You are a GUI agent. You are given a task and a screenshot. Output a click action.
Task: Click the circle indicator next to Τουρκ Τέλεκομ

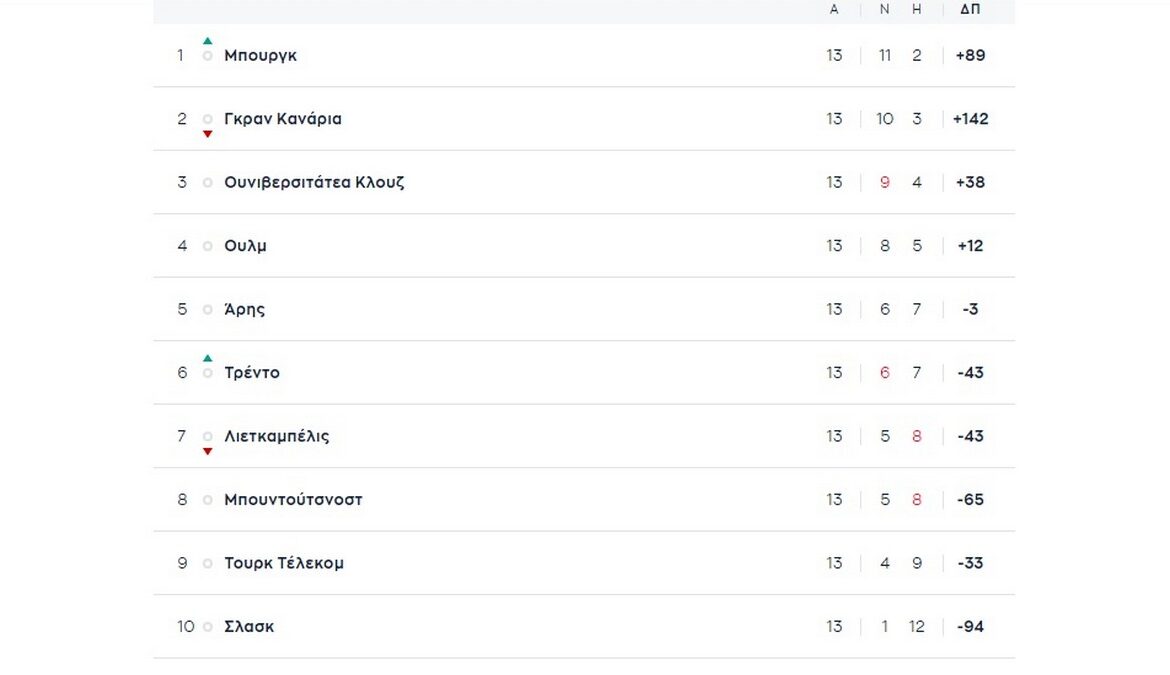[208, 564]
